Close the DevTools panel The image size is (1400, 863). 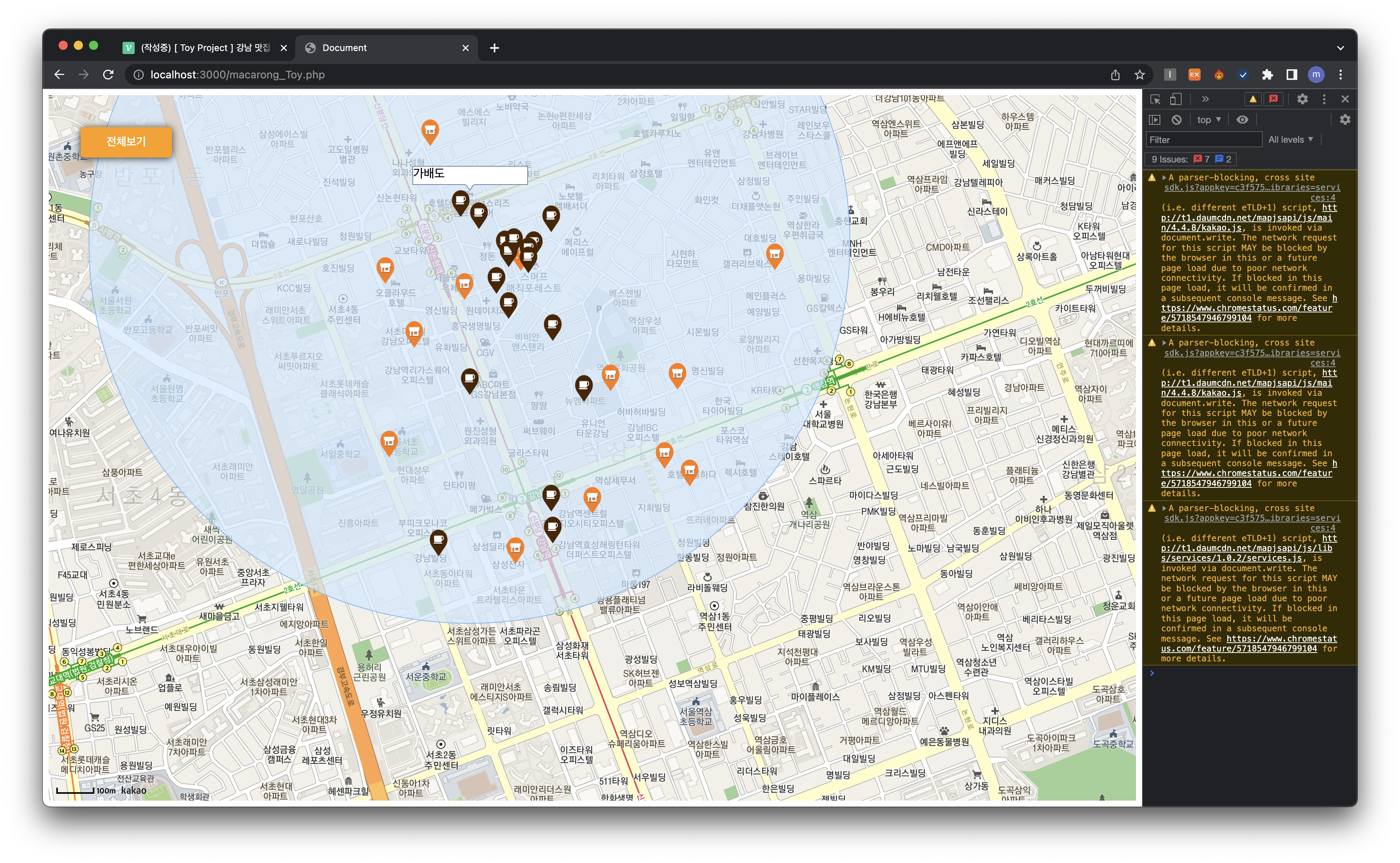[x=1345, y=99]
